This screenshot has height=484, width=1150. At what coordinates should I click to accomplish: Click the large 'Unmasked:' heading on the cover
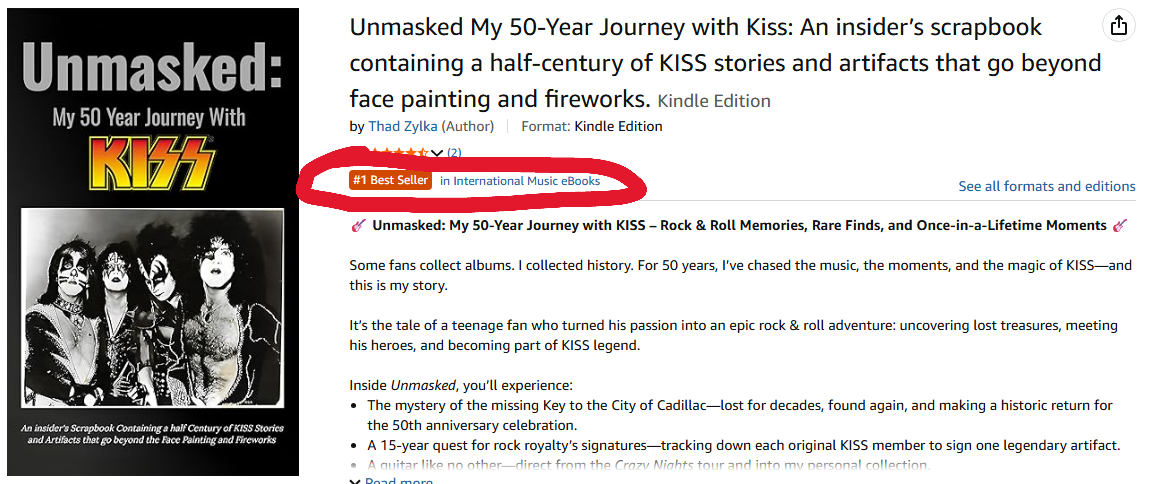coord(152,68)
